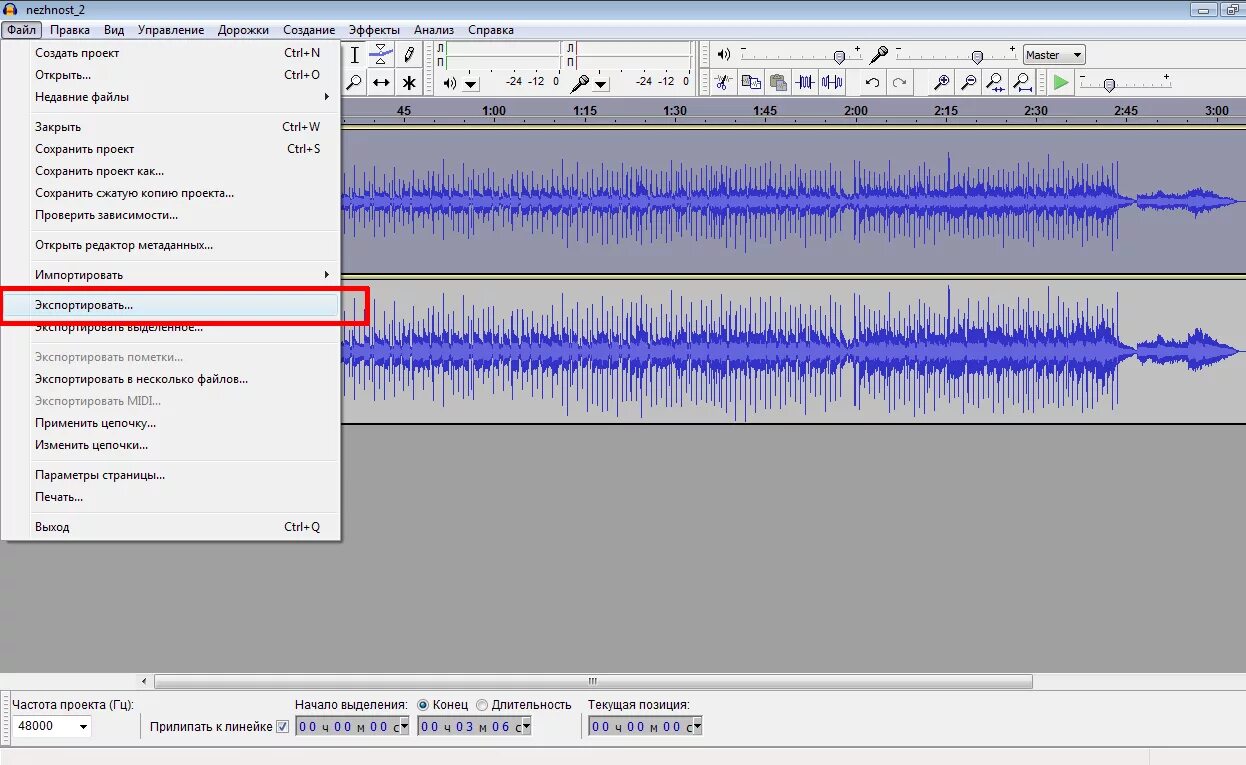This screenshot has height=765, width=1246.
Task: Click the Trim audio icon
Action: (805, 82)
